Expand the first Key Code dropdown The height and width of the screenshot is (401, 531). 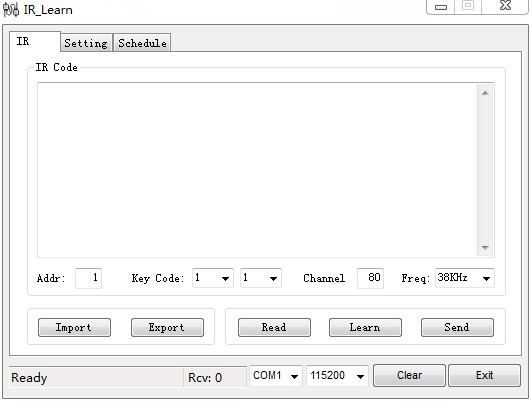(213, 278)
